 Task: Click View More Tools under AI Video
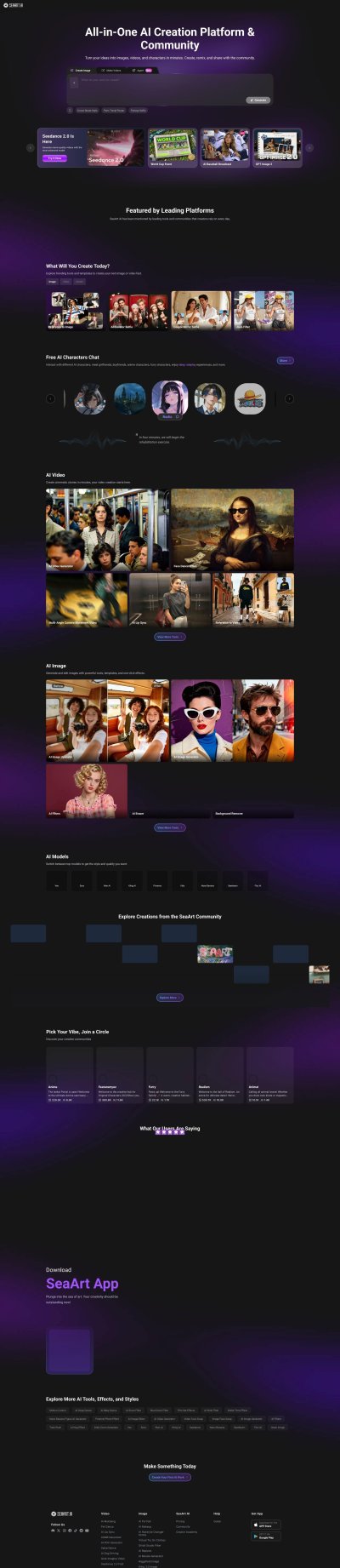[170, 637]
